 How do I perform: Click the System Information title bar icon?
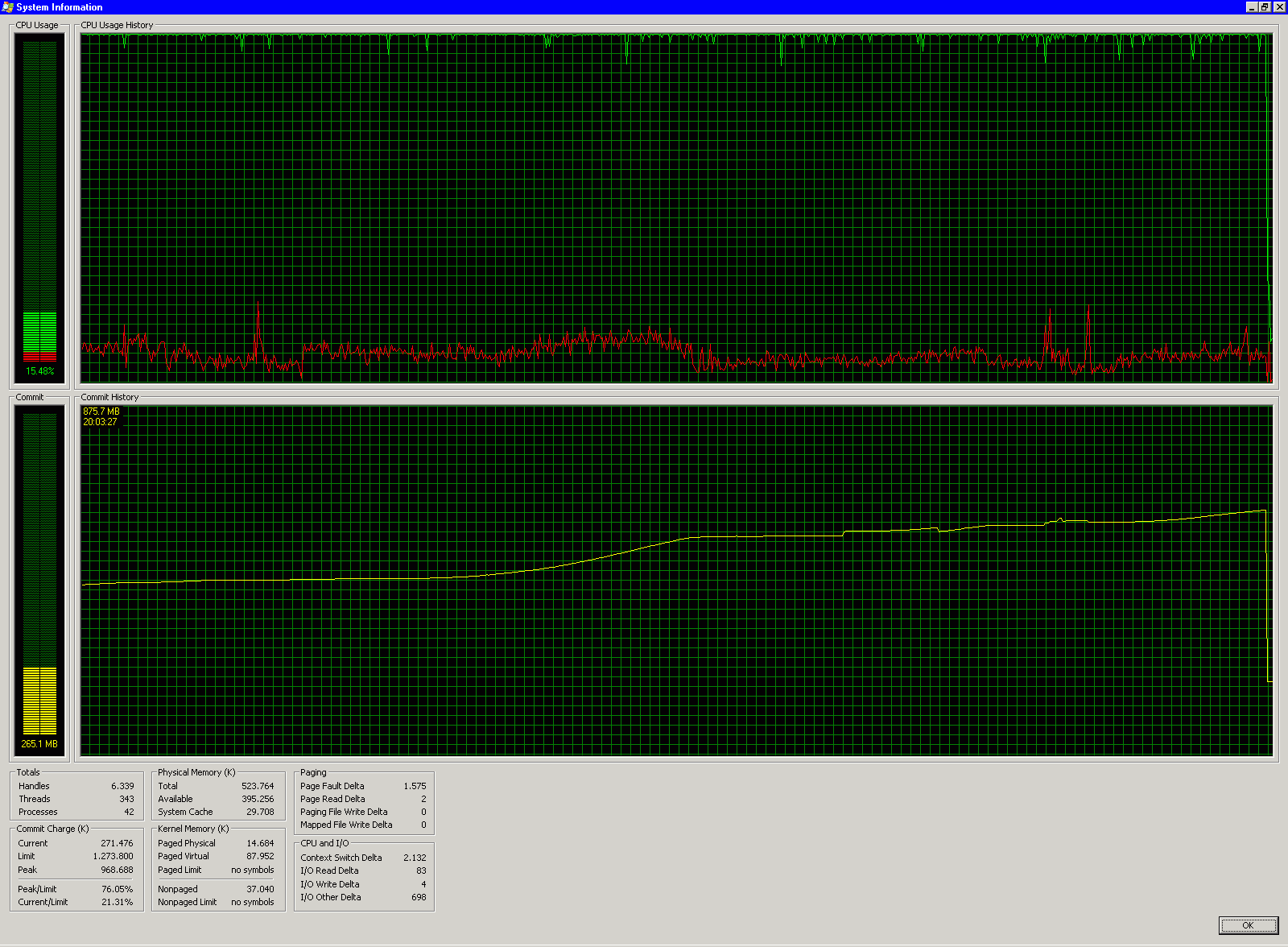[x=8, y=7]
